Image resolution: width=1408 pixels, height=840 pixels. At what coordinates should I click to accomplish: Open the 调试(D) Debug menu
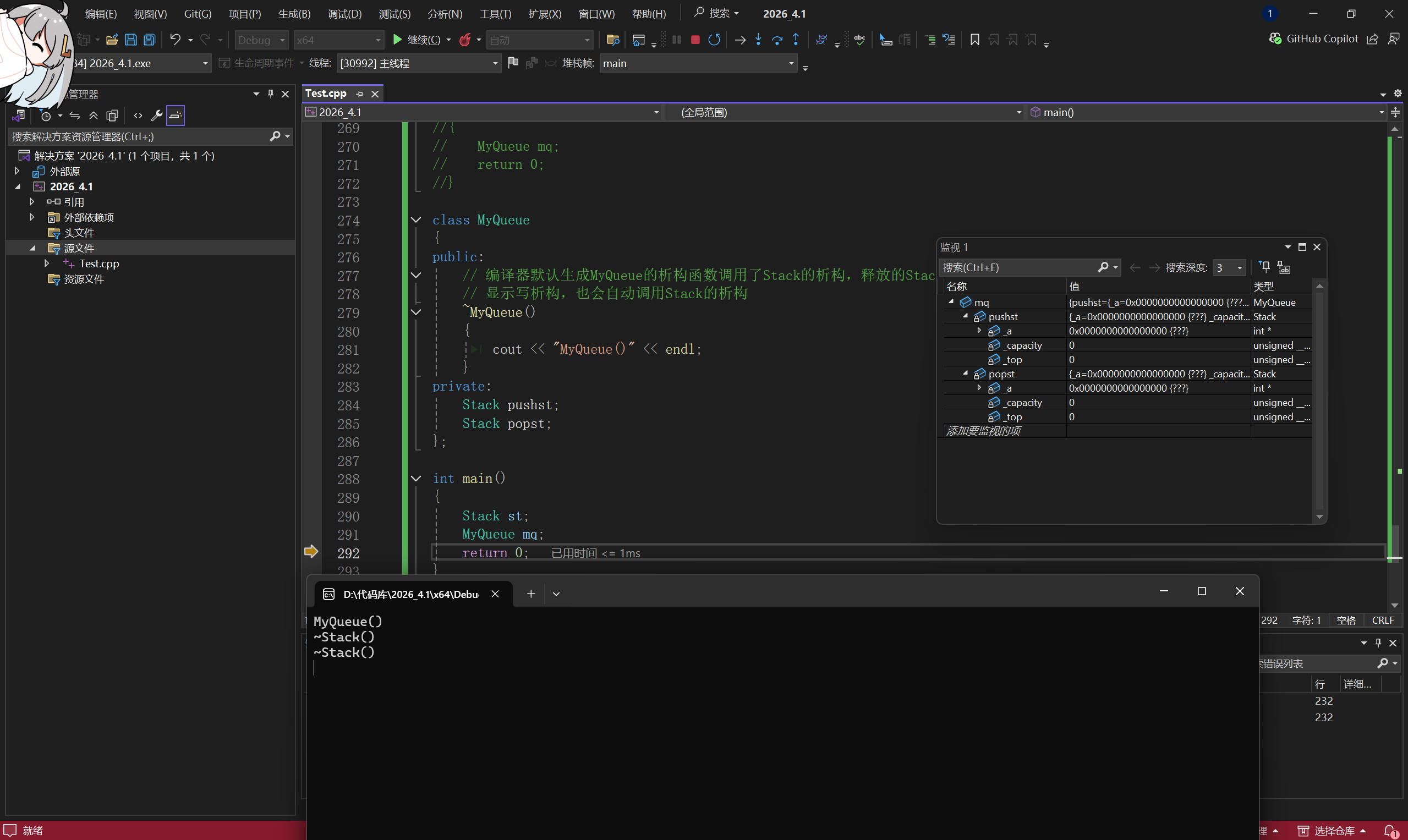pyautogui.click(x=344, y=14)
